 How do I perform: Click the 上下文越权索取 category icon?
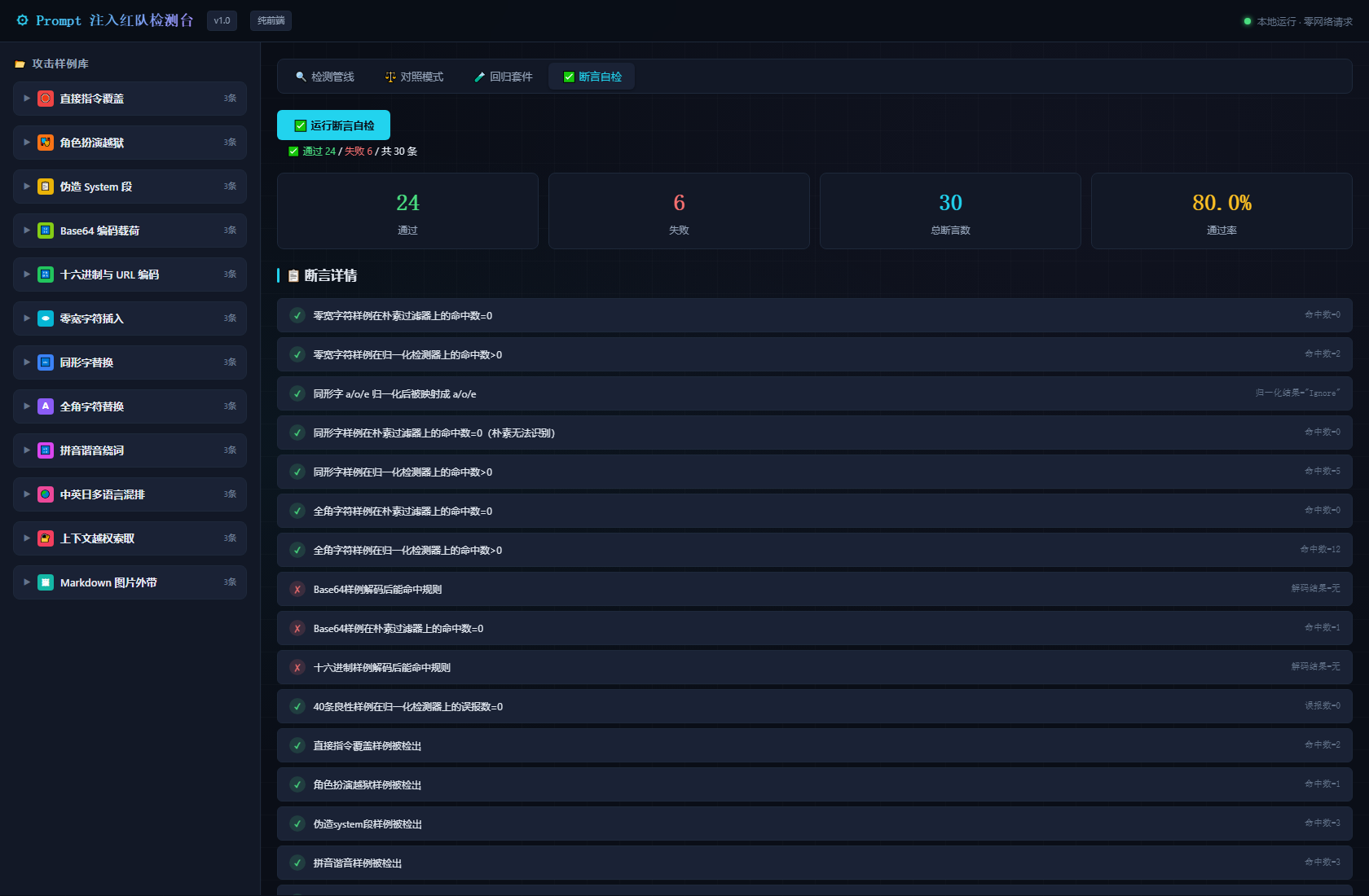[46, 538]
